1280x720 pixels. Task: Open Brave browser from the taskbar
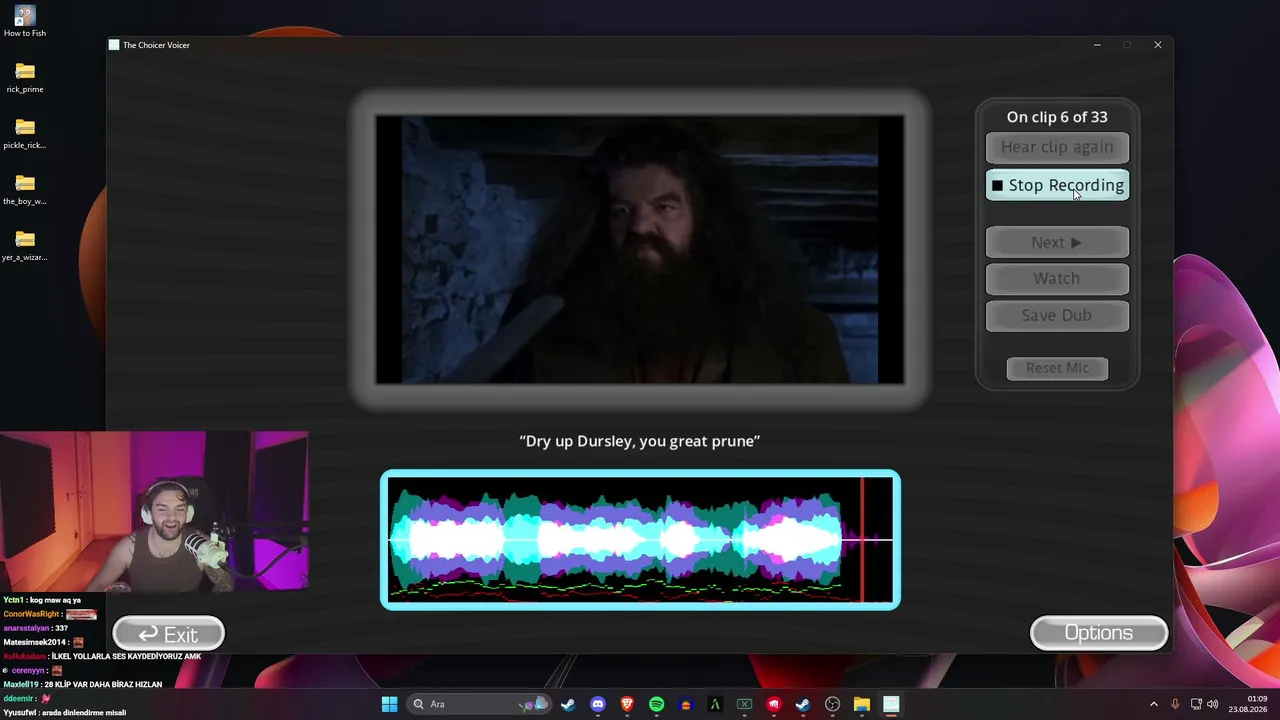tap(627, 704)
